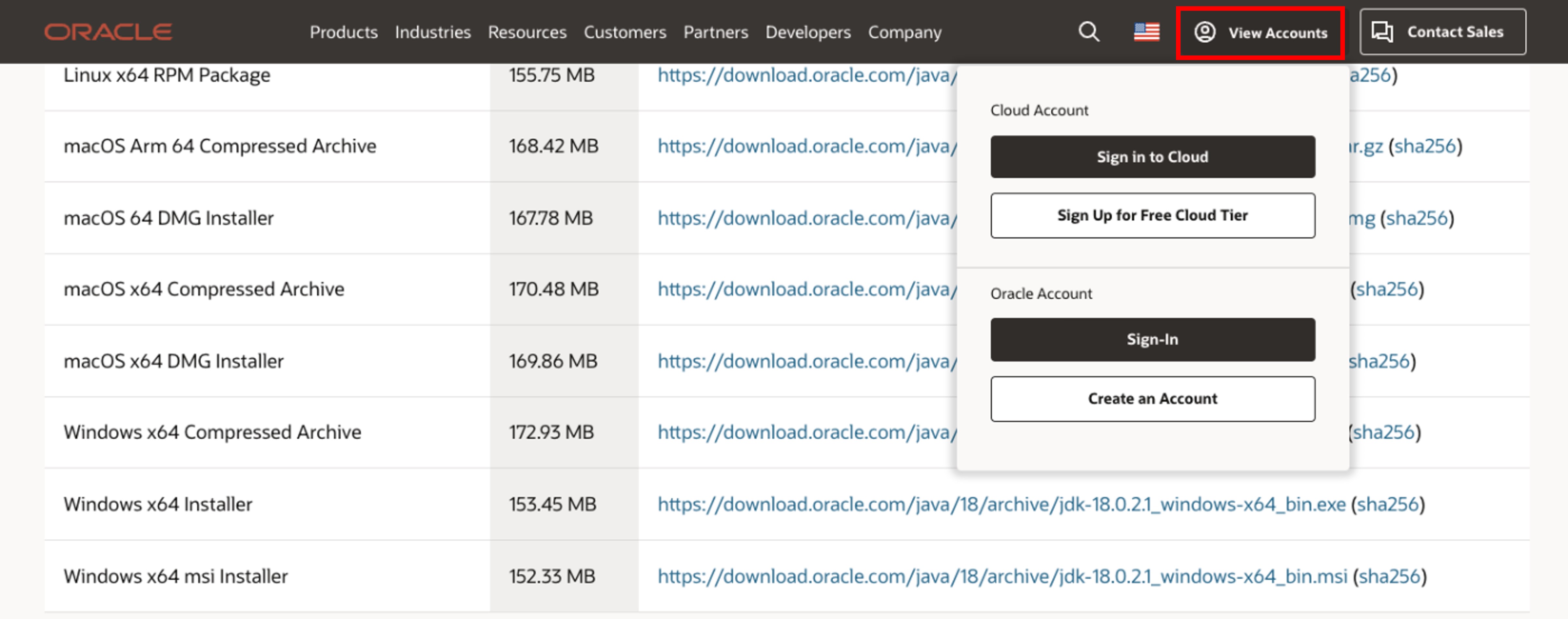The image size is (1568, 619).
Task: Click the Oracle logo
Action: click(108, 32)
